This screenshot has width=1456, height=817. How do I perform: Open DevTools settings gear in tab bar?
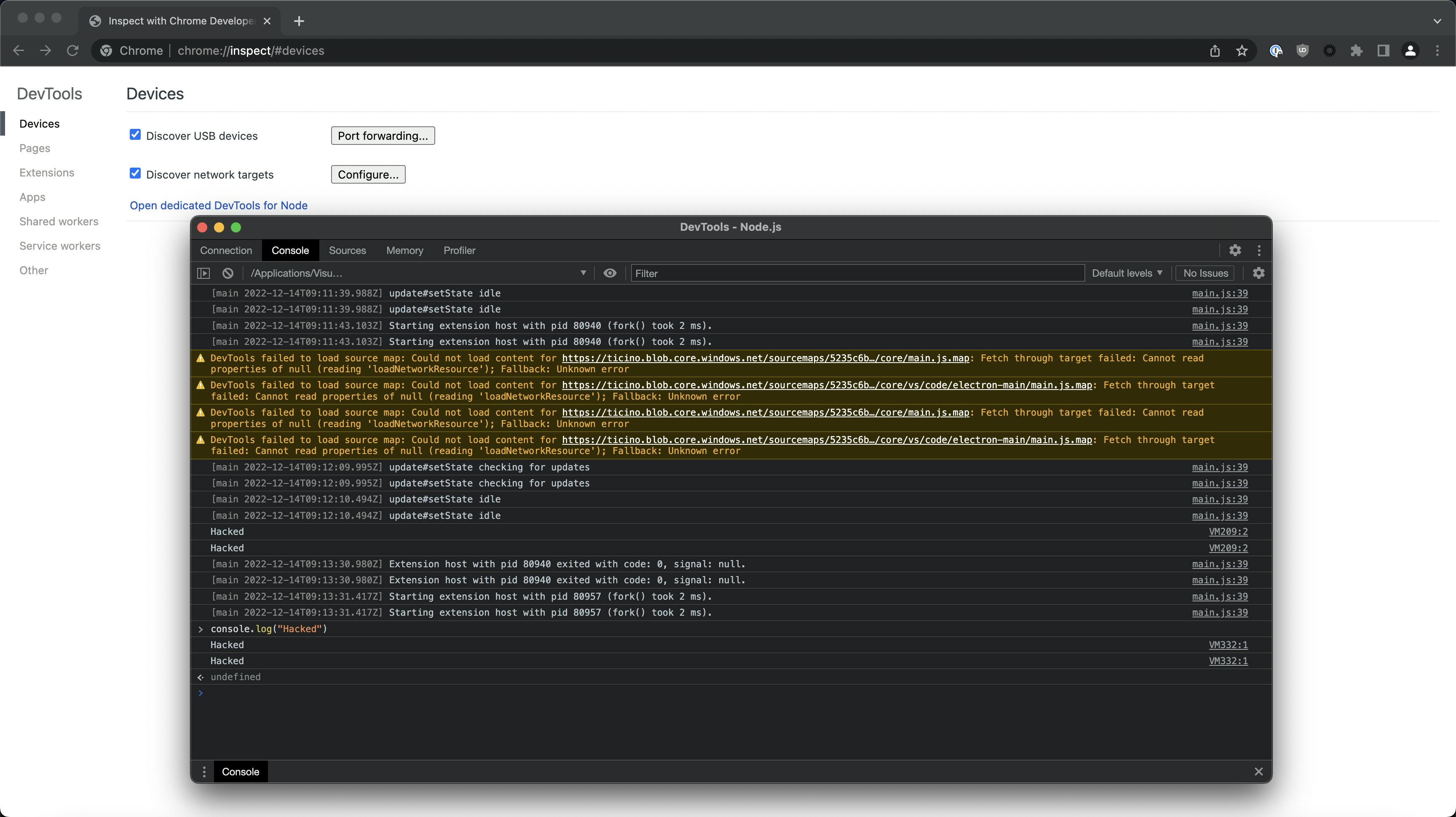tap(1235, 250)
